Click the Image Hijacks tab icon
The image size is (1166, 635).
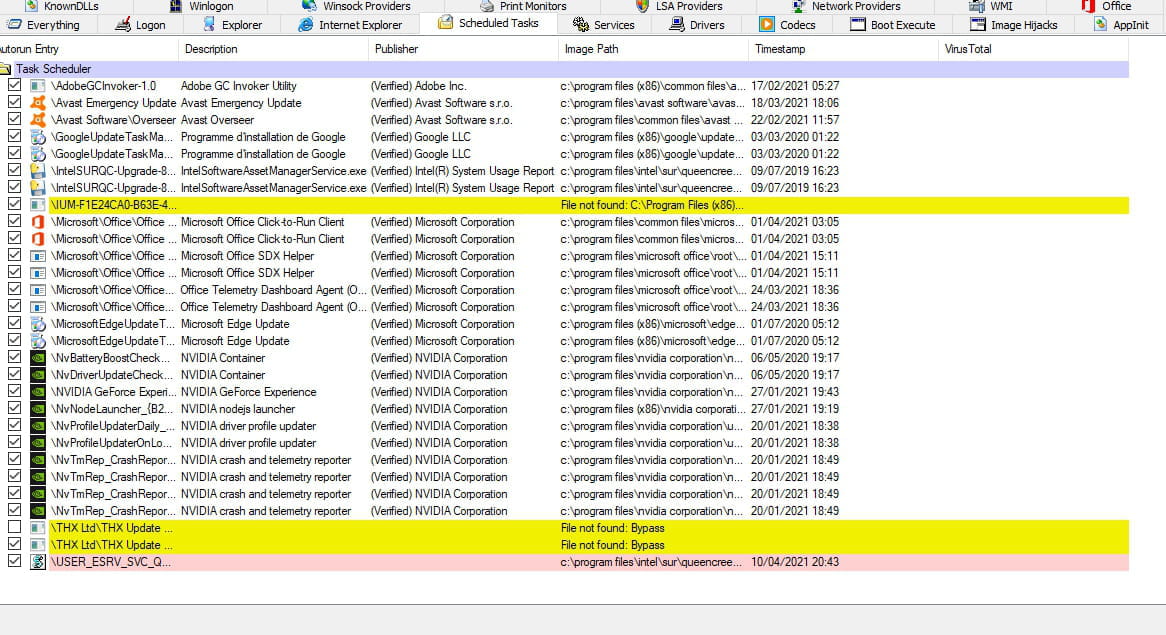pos(977,25)
